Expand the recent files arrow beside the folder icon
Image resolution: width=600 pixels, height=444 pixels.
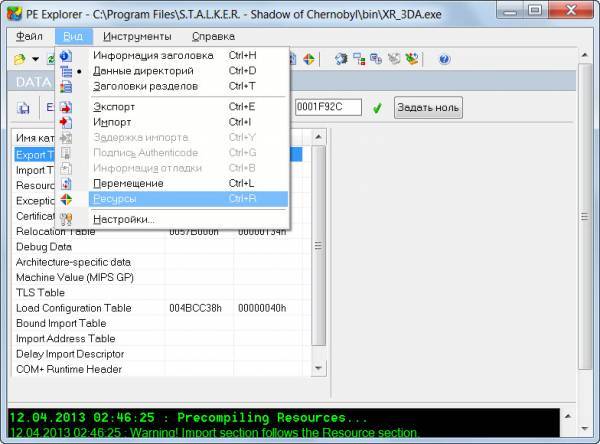point(36,59)
